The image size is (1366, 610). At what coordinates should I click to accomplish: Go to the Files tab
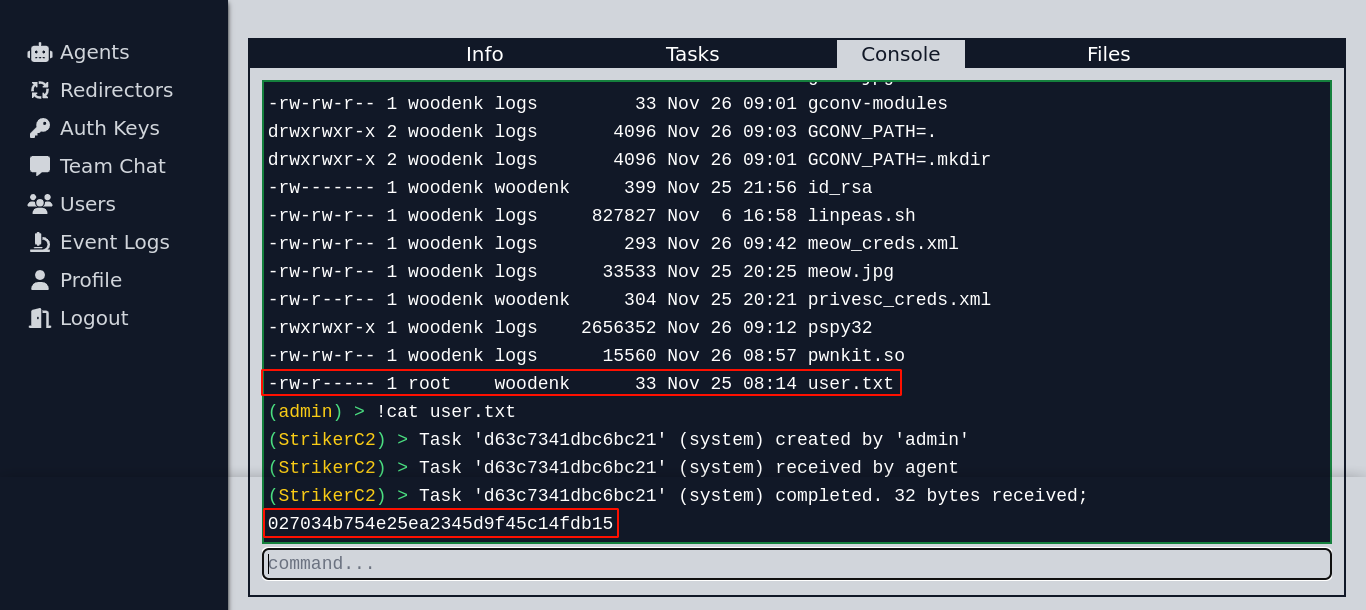click(x=1108, y=54)
